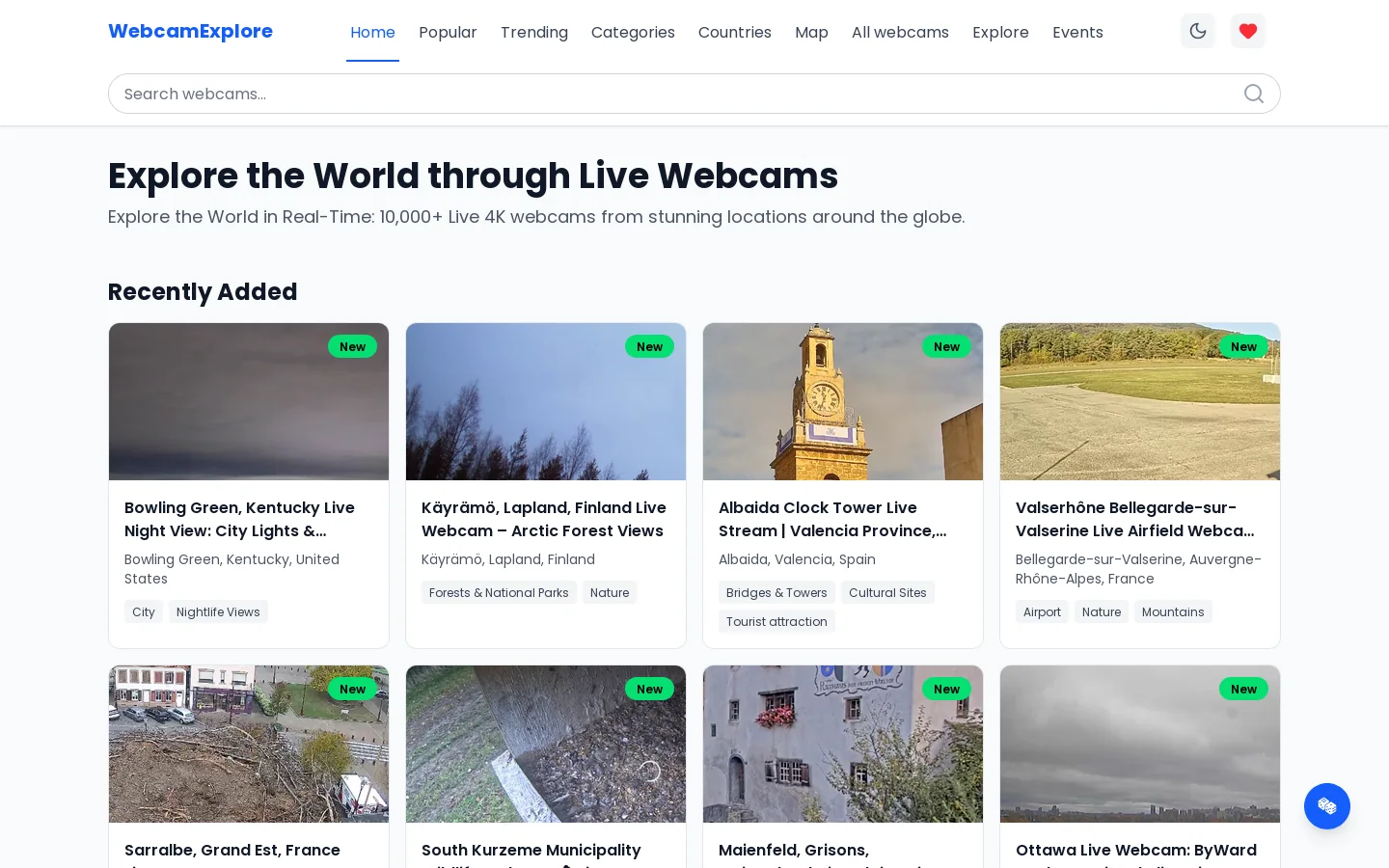Go to the Home tab
The width and height of the screenshot is (1389, 868).
[372, 32]
